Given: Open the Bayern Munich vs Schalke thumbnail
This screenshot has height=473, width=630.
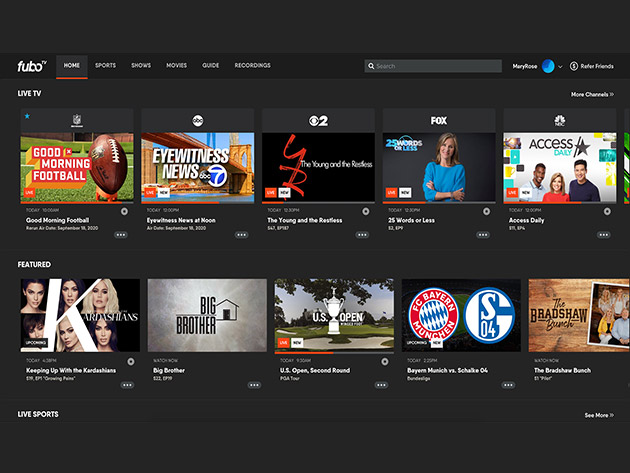Looking at the screenshot, I should 461,315.
